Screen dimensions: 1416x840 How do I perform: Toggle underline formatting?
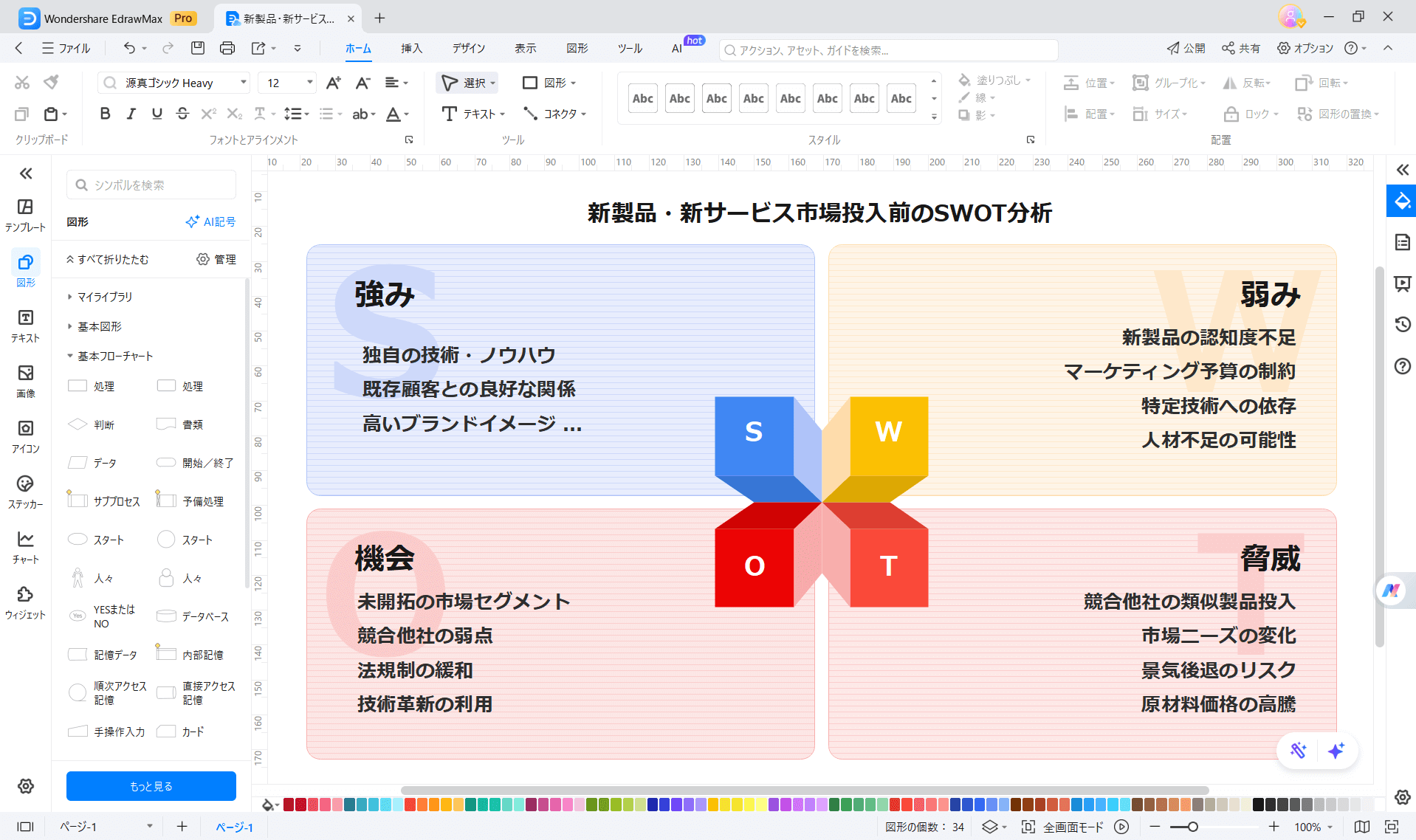click(156, 113)
